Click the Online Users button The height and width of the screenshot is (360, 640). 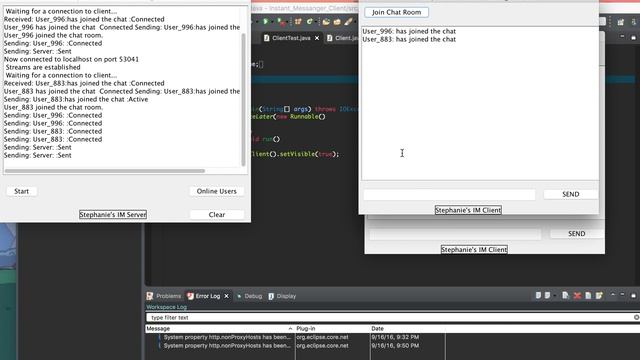pos(217,191)
